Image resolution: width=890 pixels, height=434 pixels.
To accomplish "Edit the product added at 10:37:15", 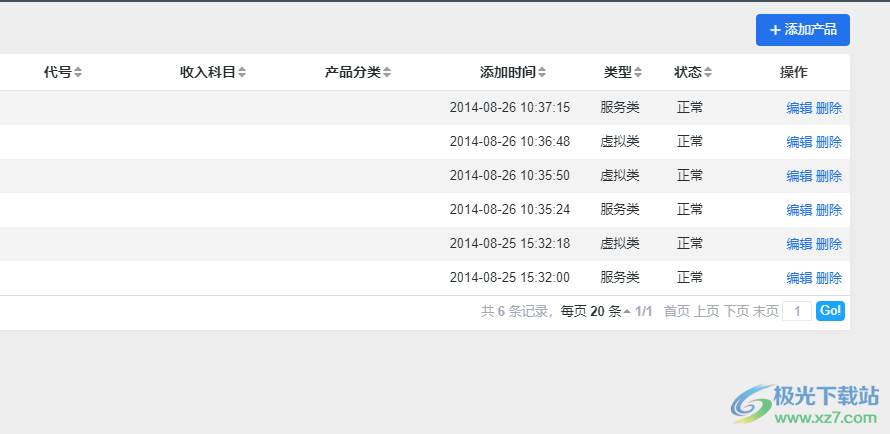I will tap(799, 108).
